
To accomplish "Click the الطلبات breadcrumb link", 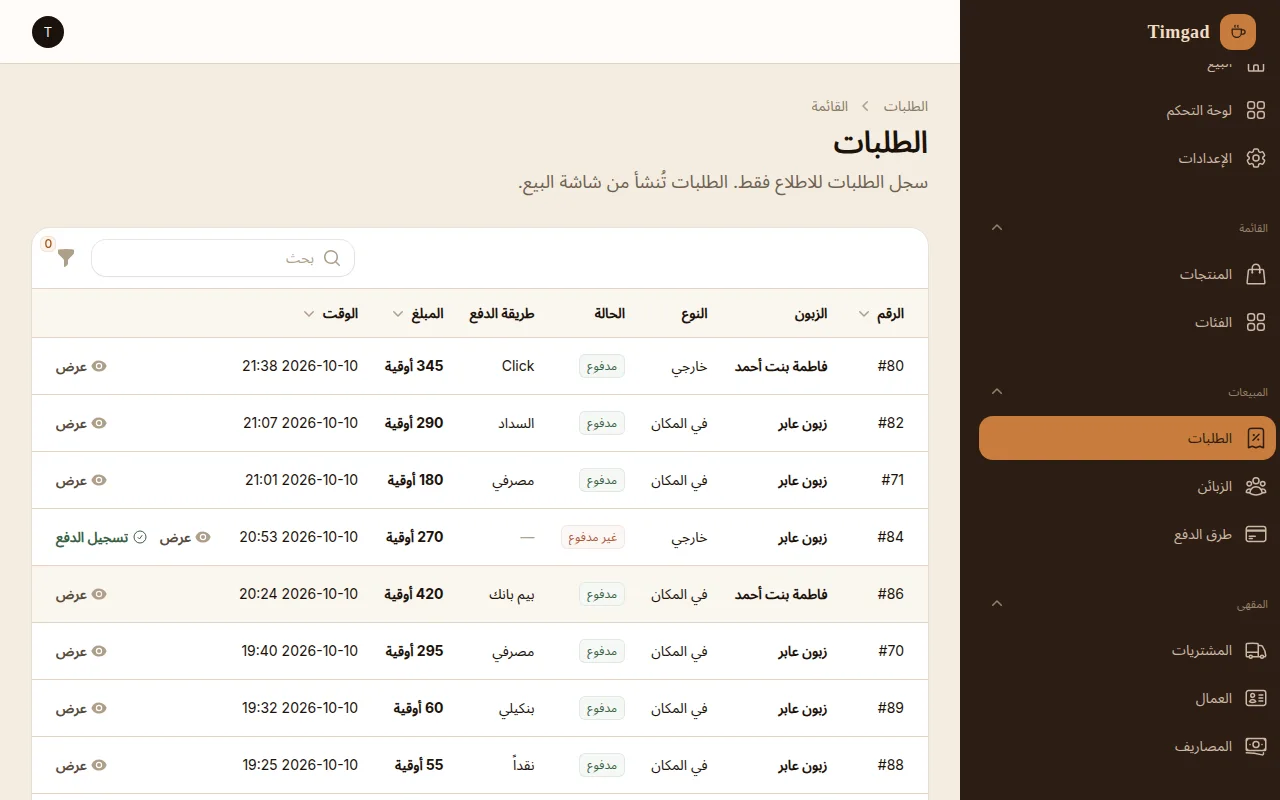I will (x=905, y=106).
